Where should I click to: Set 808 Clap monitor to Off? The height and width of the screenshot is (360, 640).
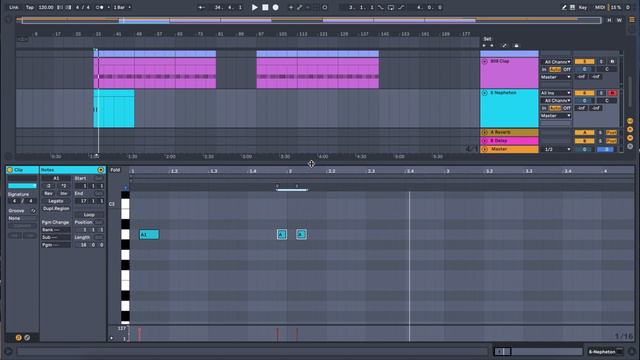pos(567,69)
